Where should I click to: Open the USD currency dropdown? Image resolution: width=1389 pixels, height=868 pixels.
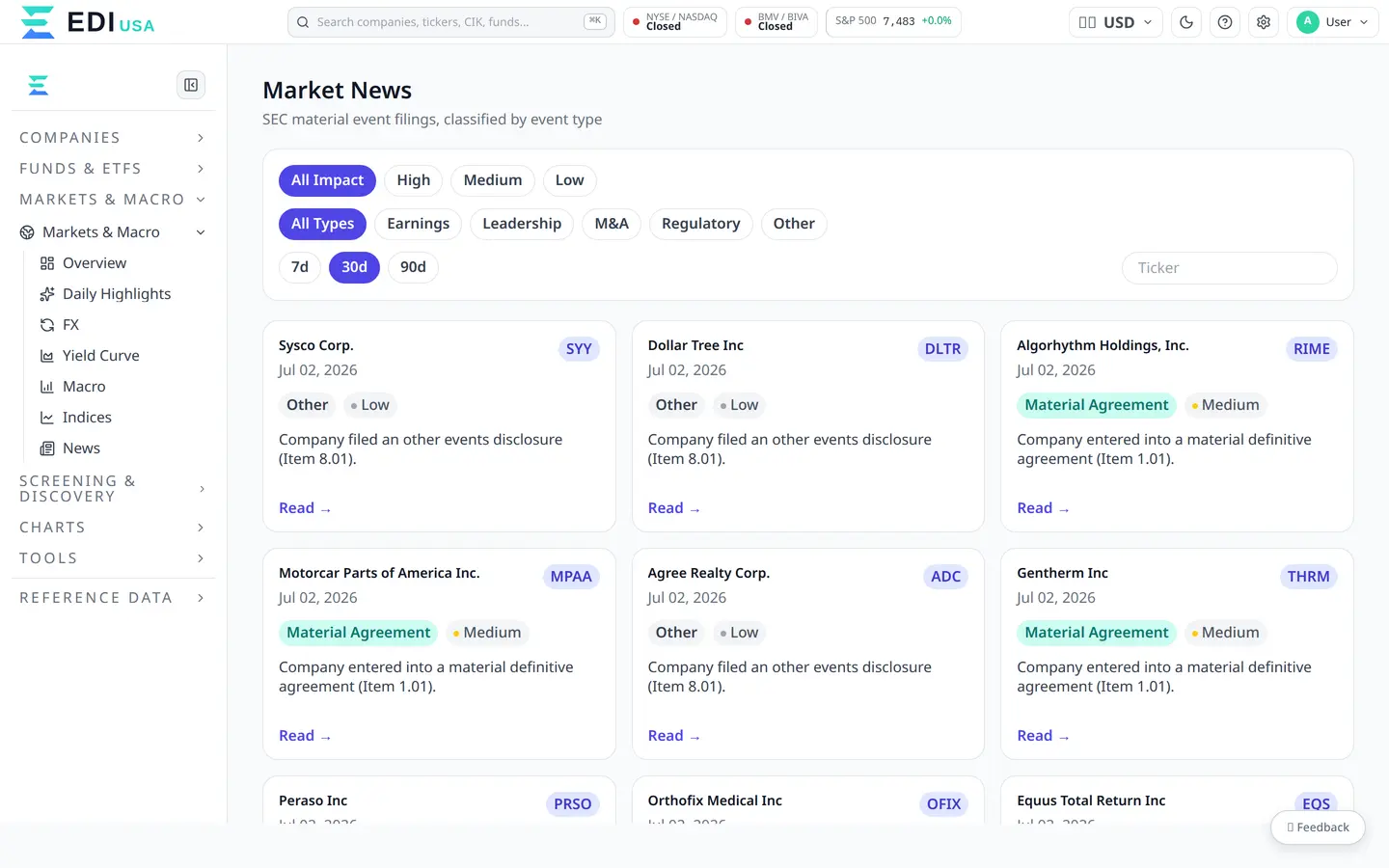click(x=1115, y=22)
